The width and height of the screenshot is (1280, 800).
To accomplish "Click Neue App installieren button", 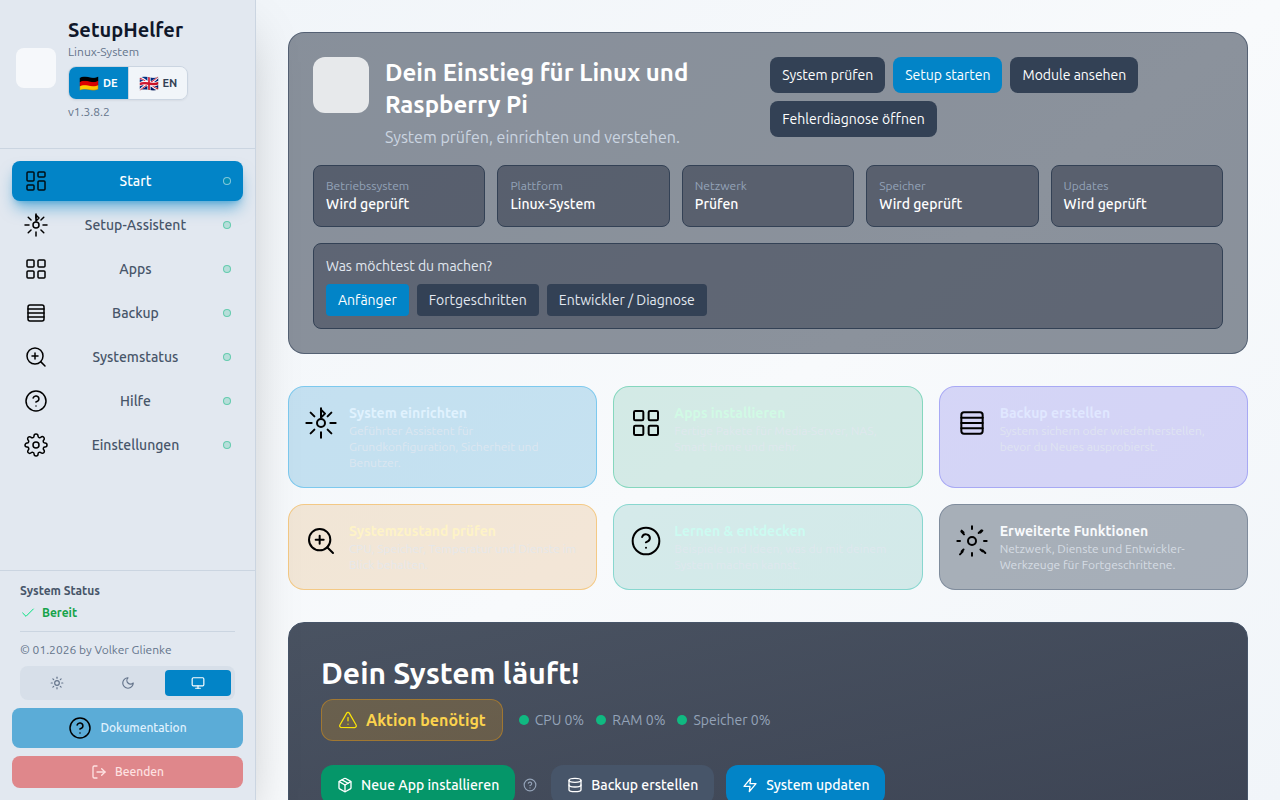I will pyautogui.click(x=418, y=785).
